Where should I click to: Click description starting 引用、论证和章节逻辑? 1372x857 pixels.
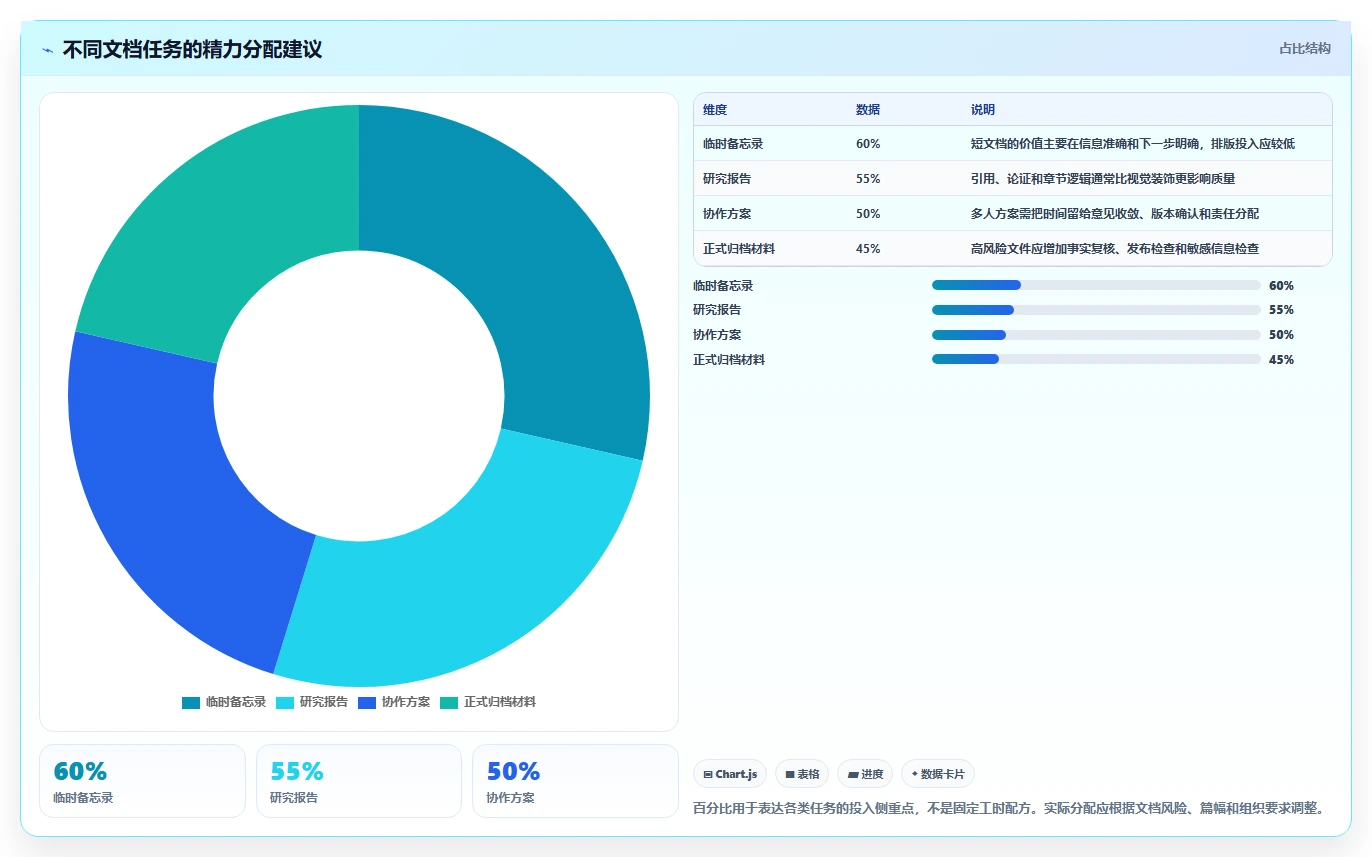pos(1103,179)
